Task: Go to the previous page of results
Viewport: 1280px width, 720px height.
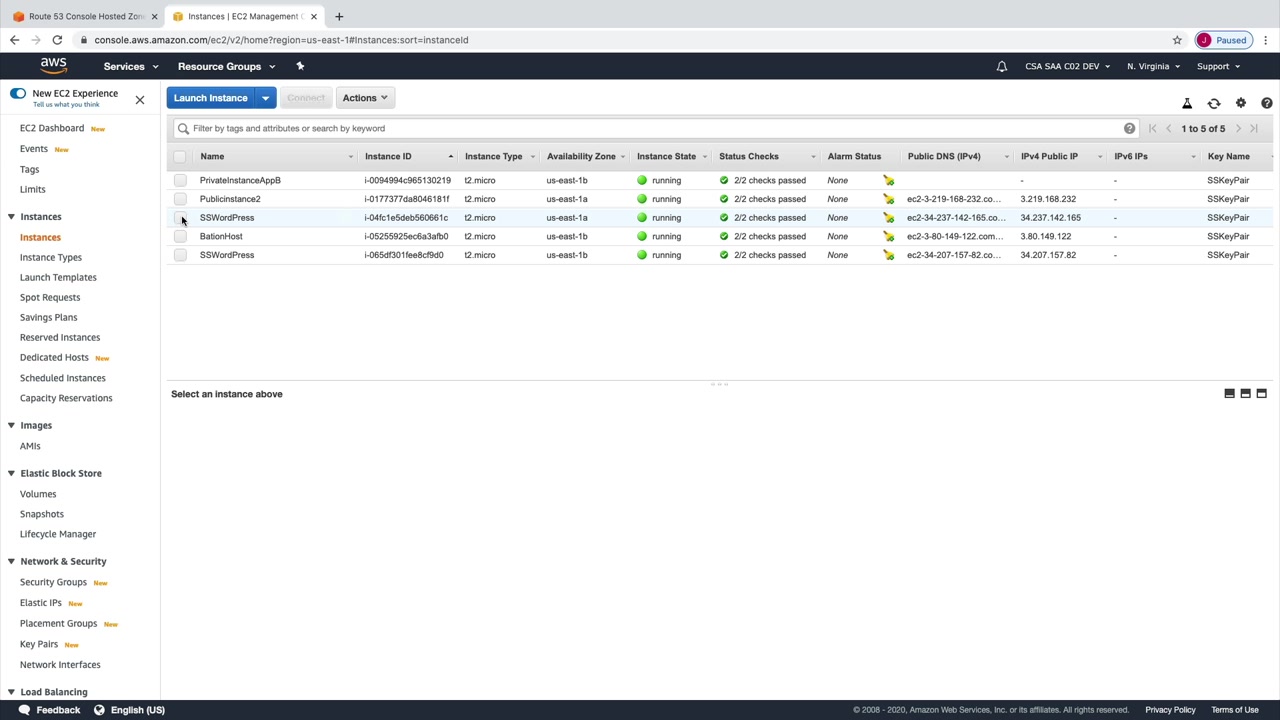Action: click(x=1168, y=128)
